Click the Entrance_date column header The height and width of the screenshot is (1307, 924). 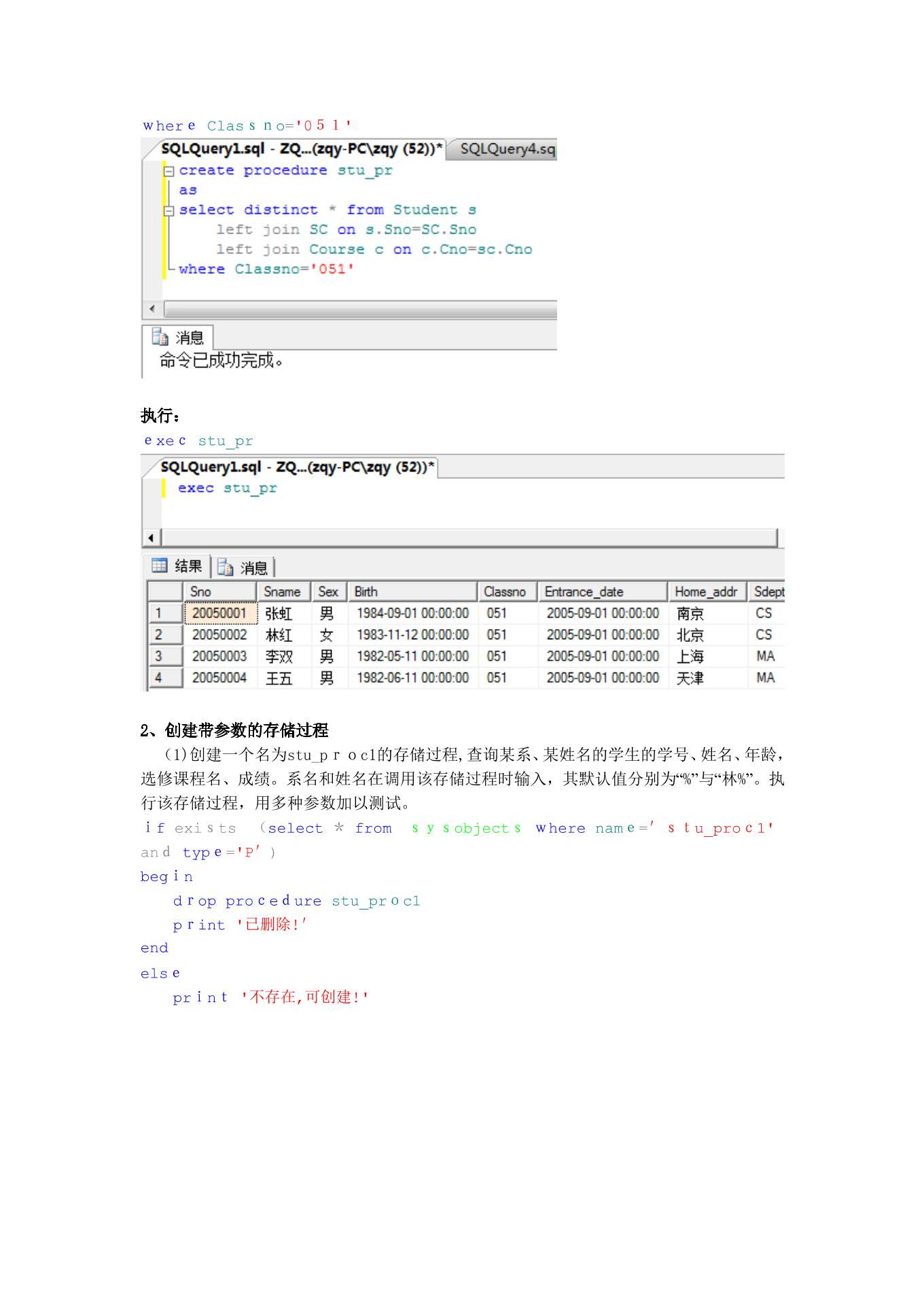603,592
